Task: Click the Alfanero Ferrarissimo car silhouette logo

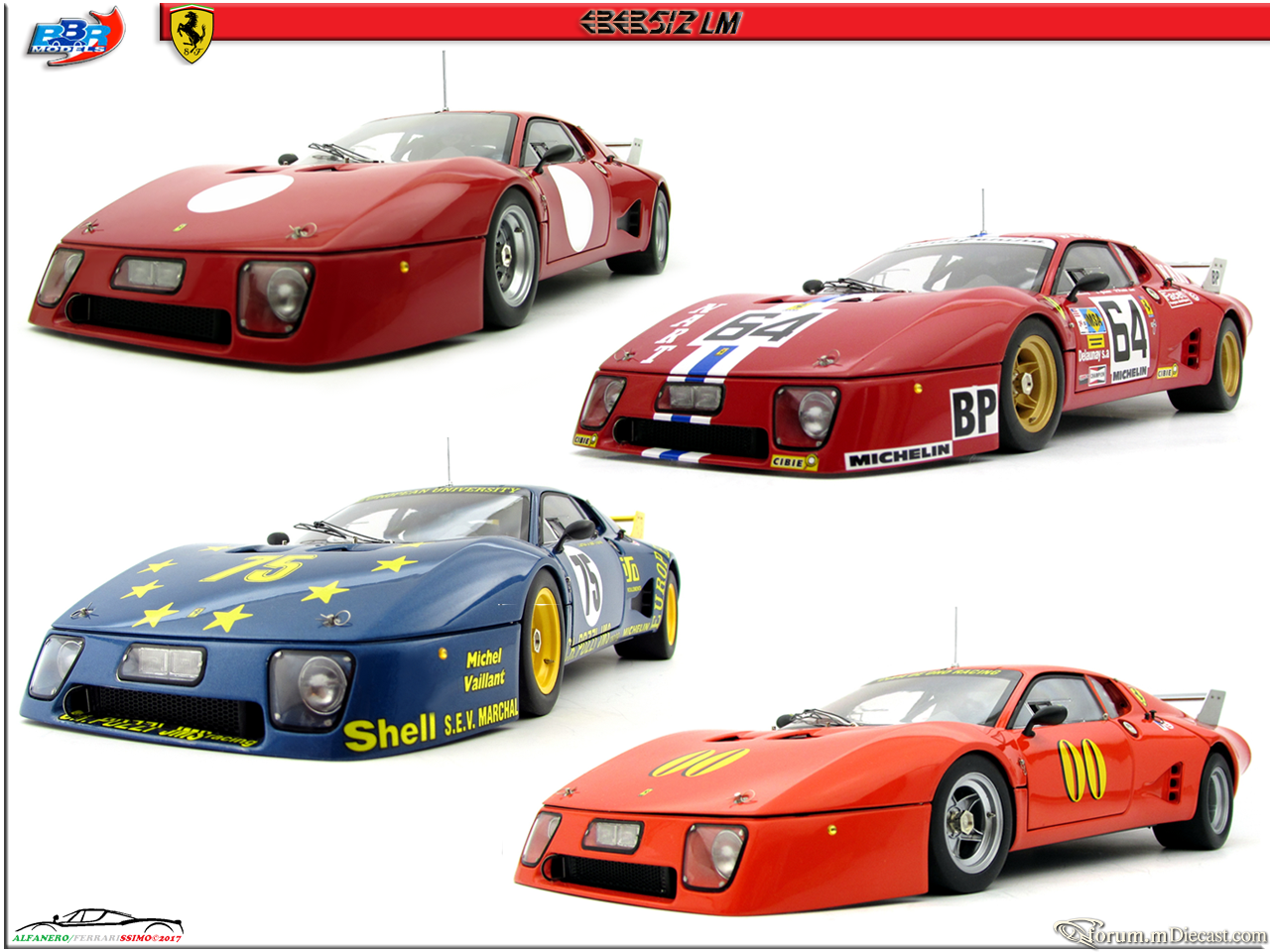Action: click(x=97, y=924)
